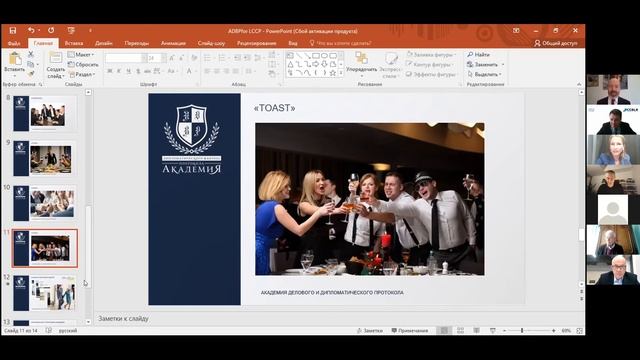Open the Вид ribbon tab
Viewport: 640px width, 360px height.
tap(293, 43)
